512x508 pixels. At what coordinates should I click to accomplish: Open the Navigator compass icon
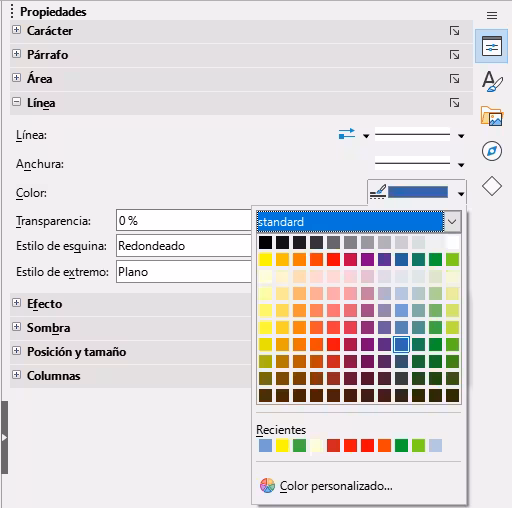492,151
